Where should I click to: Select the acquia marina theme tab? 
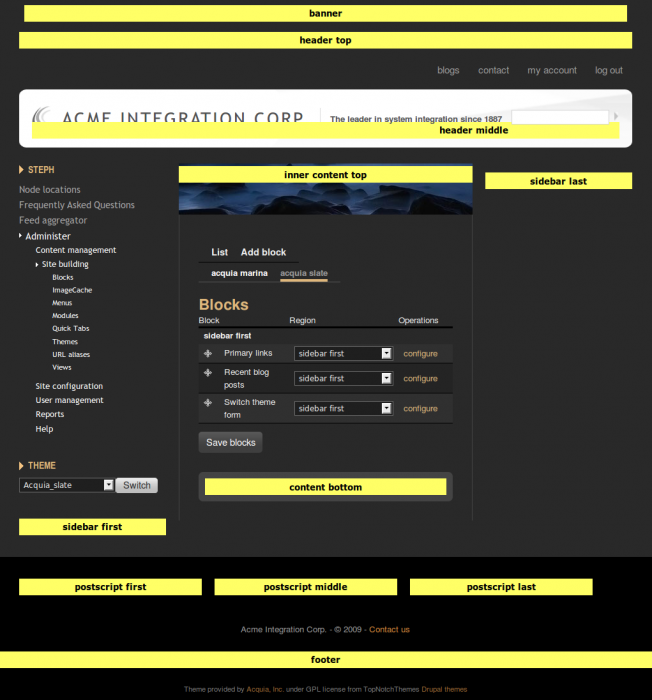pos(239,273)
